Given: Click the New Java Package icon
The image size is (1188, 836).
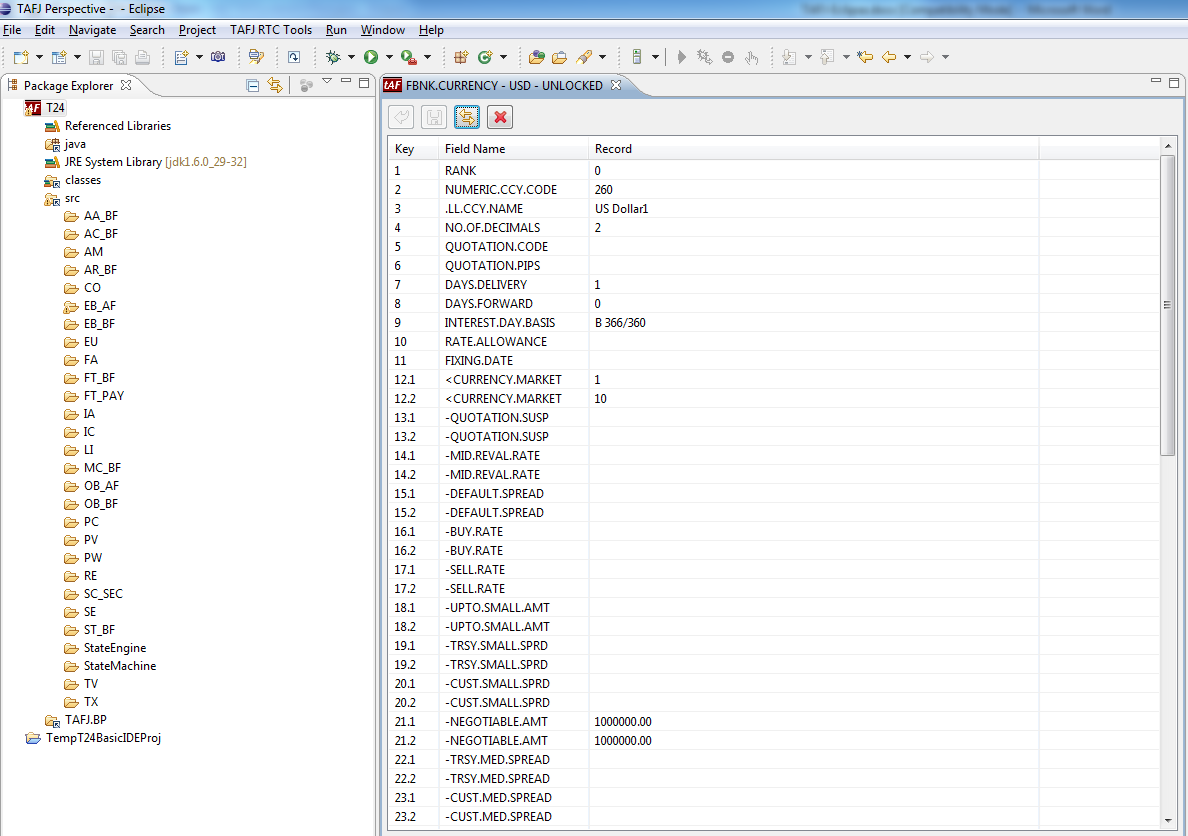Looking at the screenshot, I should (x=461, y=57).
